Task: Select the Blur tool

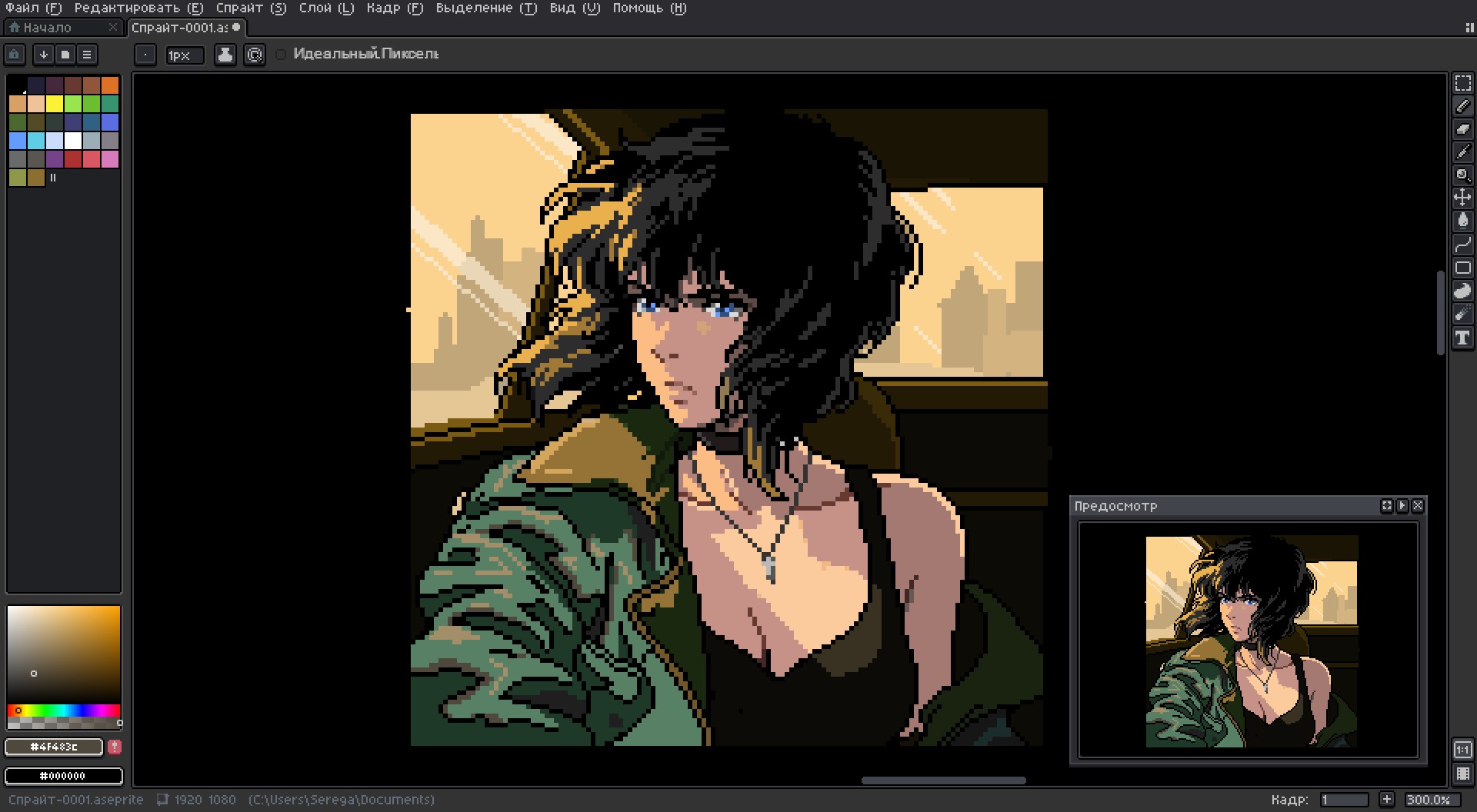Action: (1462, 314)
